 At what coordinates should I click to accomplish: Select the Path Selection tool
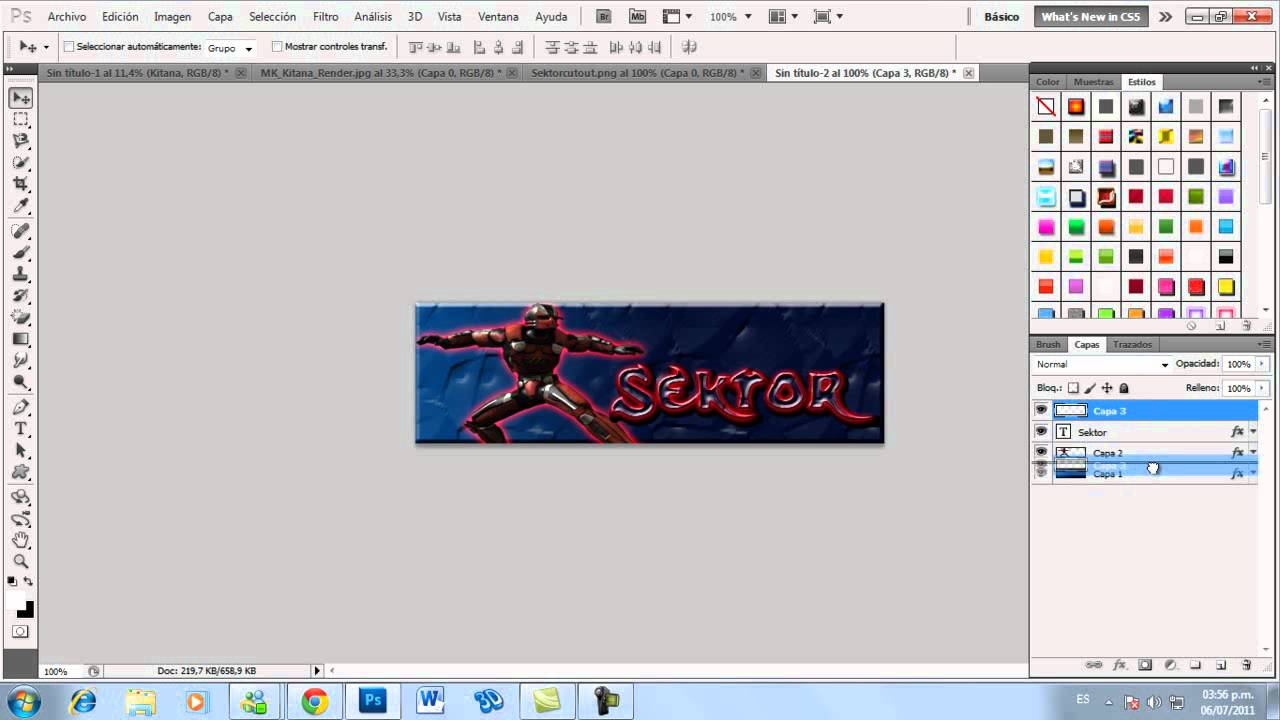[x=20, y=450]
